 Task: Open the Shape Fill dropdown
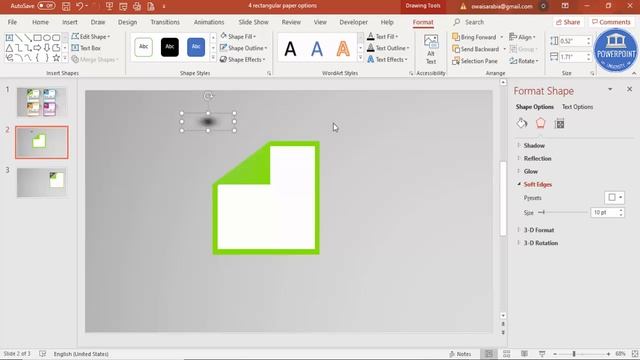238,37
